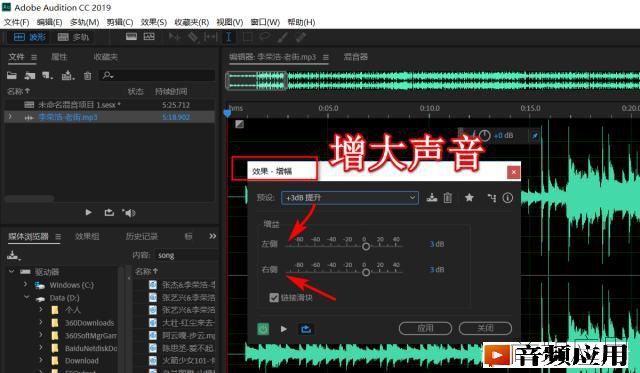
Task: Click the media browser import shortcut icon
Action: click(x=13, y=256)
